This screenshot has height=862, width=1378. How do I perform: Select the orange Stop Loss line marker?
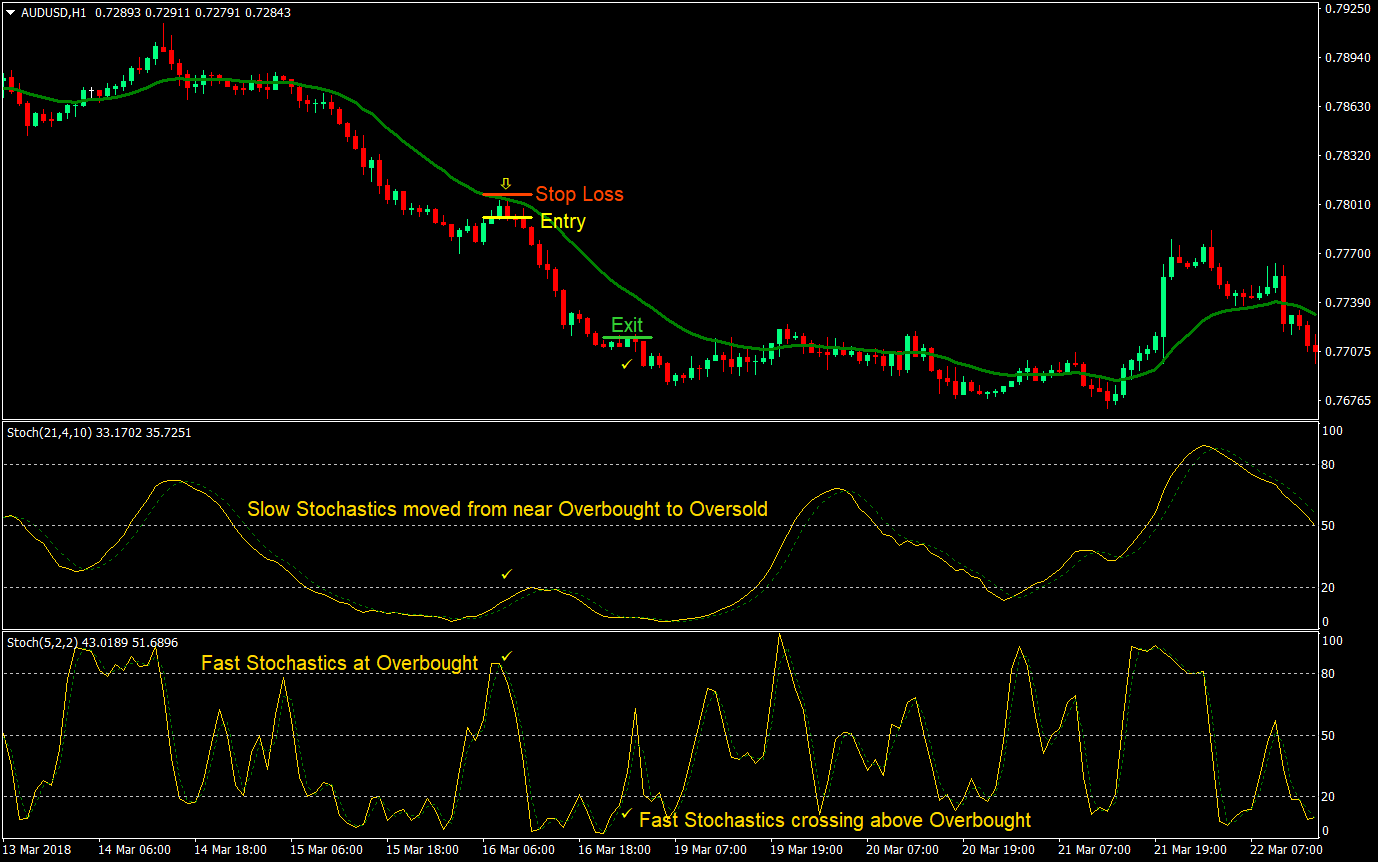click(x=505, y=194)
